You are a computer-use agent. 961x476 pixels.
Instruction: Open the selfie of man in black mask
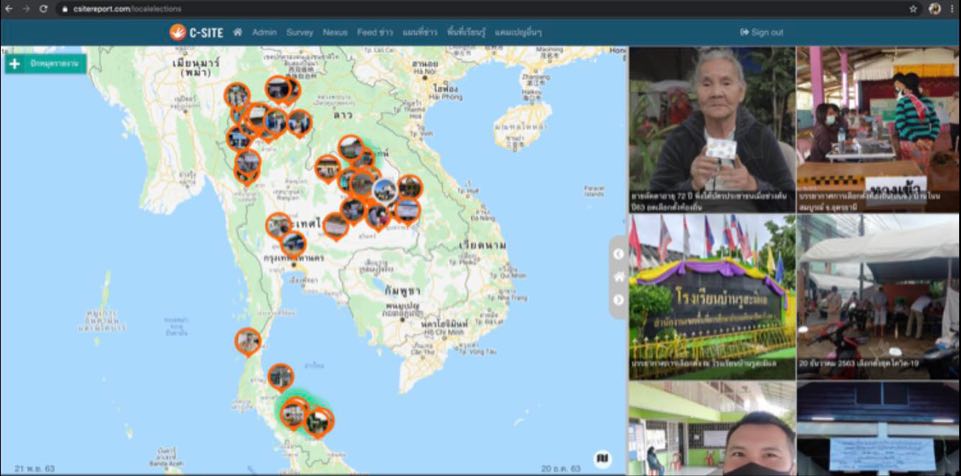[x=712, y=428]
